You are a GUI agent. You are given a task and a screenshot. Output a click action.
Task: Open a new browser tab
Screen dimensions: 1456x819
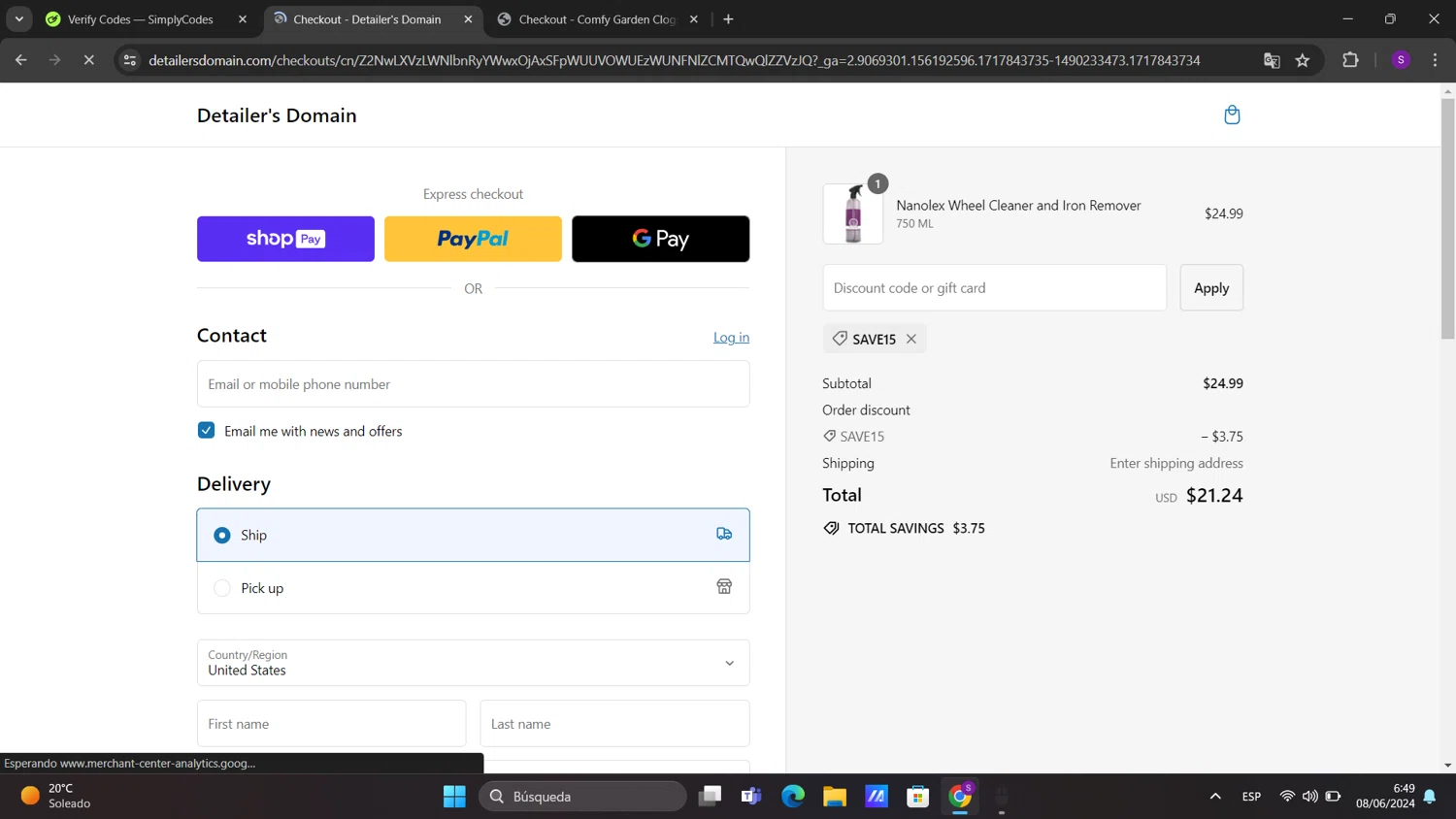(728, 19)
